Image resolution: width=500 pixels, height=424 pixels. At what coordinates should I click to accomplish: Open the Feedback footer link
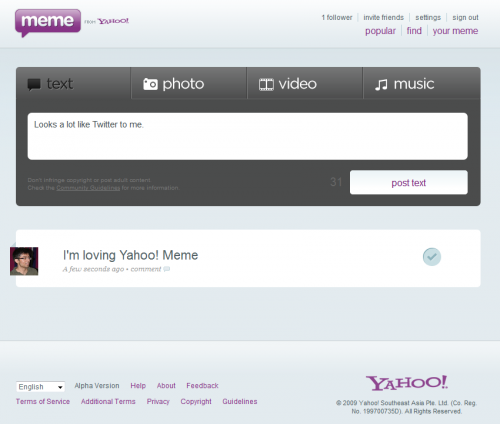pyautogui.click(x=202, y=386)
